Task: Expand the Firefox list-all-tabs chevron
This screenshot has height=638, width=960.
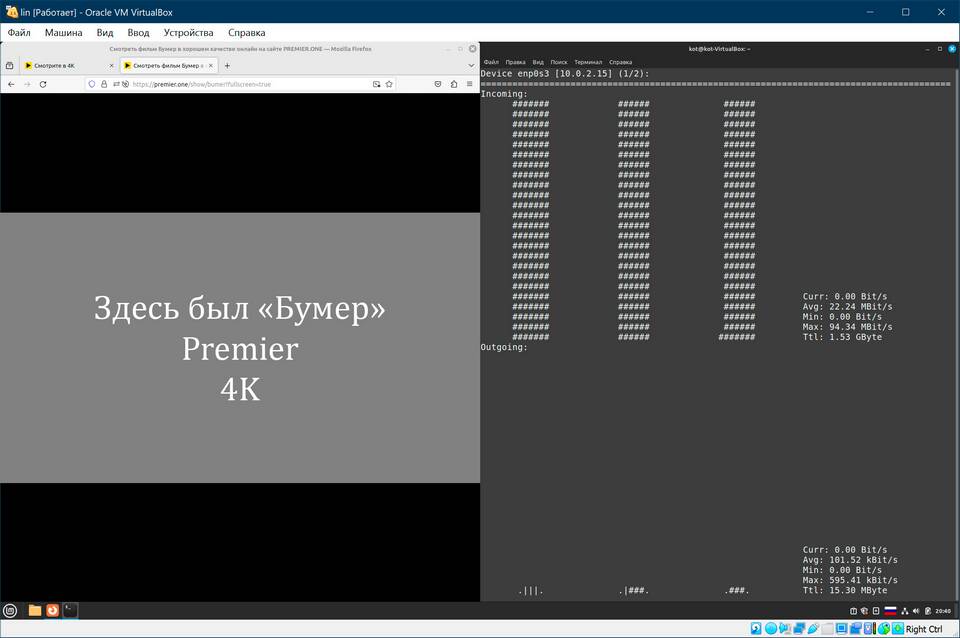Action: coord(471,66)
